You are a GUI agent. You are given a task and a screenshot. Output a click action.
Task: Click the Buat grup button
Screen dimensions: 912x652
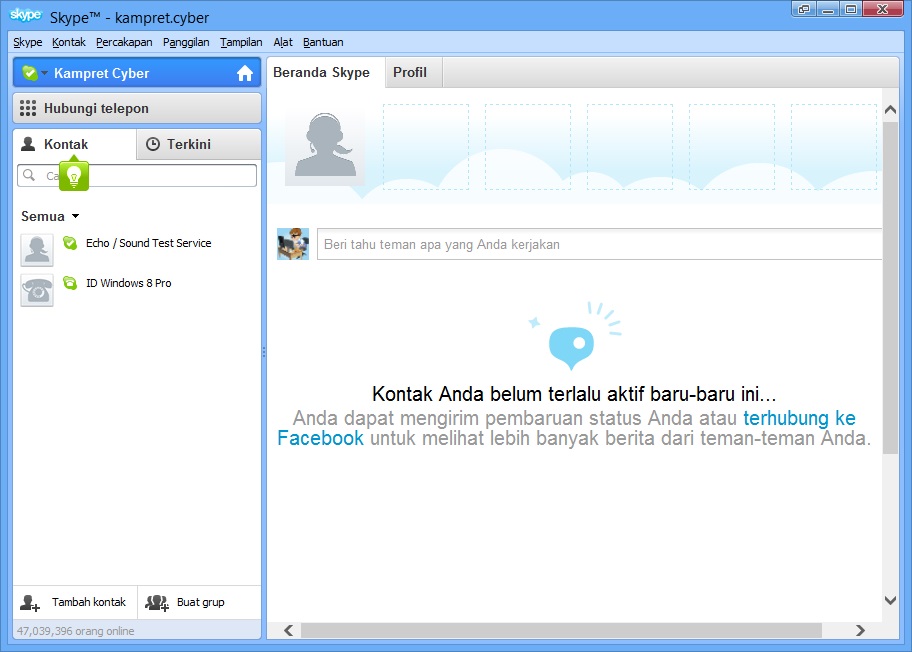200,603
